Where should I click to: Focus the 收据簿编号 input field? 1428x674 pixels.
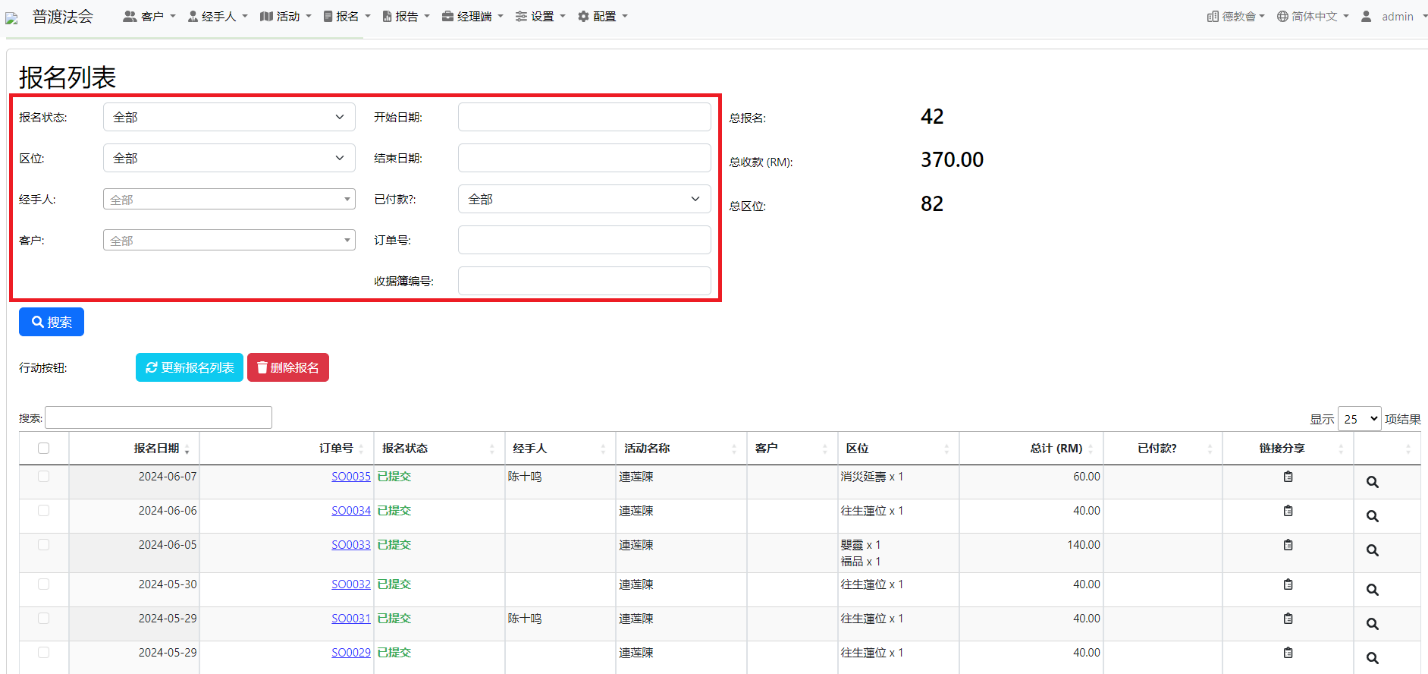coord(584,281)
